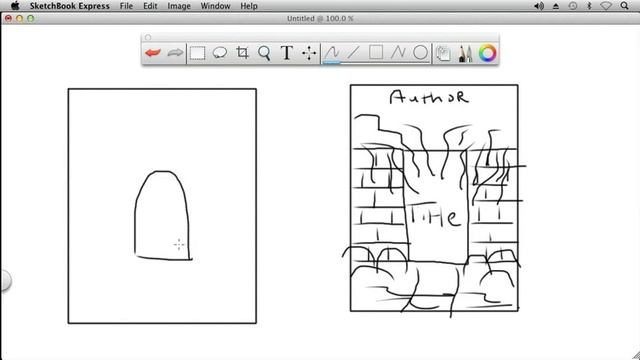This screenshot has height=360, width=640.
Task: Select the freehand stroke drawing style
Action: click(x=332, y=53)
